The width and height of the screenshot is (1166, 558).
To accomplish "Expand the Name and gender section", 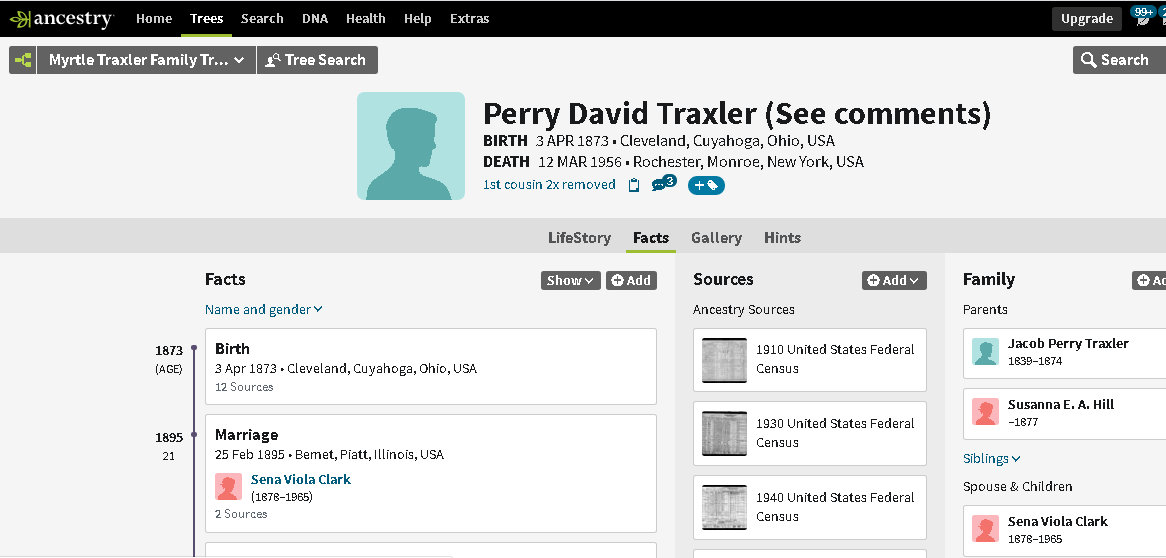I will pyautogui.click(x=264, y=310).
